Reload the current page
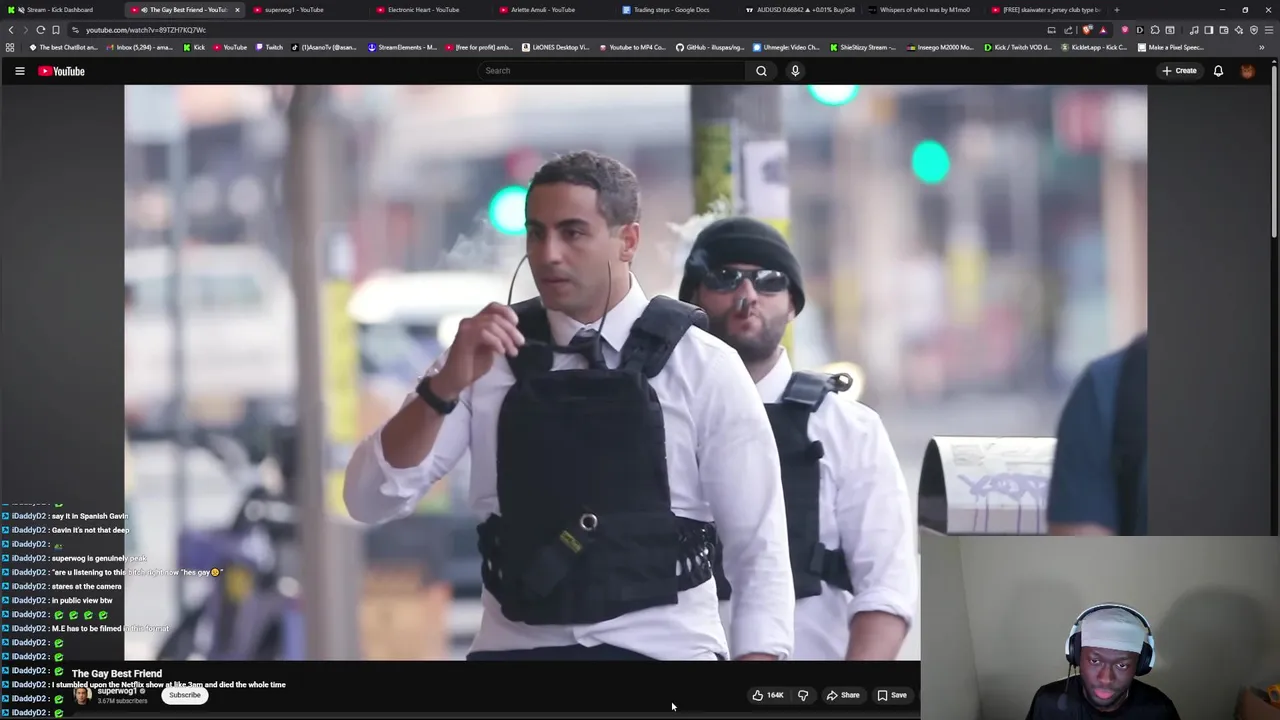Image resolution: width=1280 pixels, height=720 pixels. coord(41,30)
